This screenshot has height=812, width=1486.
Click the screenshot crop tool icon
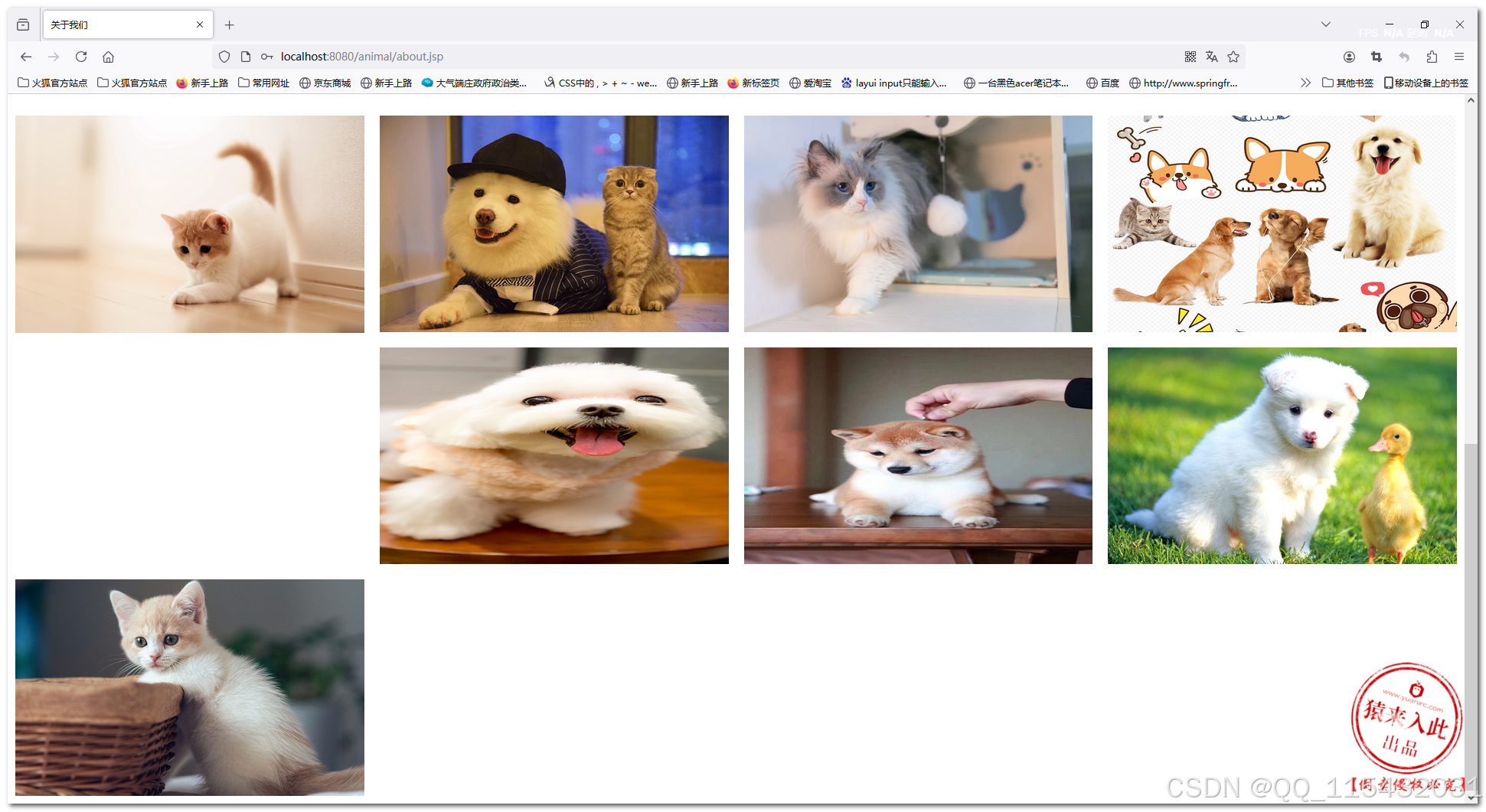pyautogui.click(x=1377, y=57)
